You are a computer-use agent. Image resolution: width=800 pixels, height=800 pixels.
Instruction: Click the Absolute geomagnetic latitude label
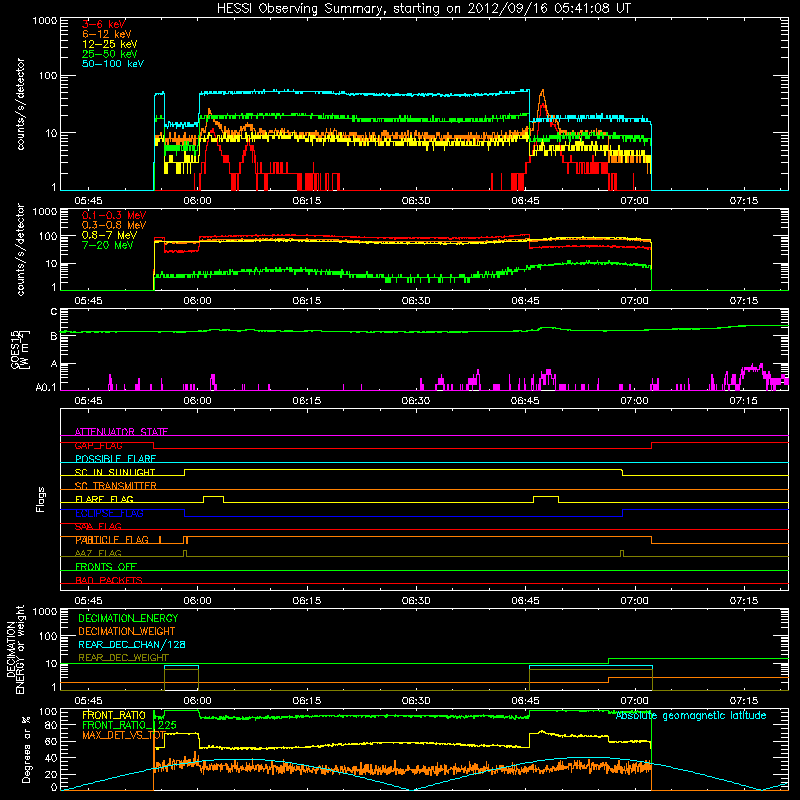tap(691, 715)
